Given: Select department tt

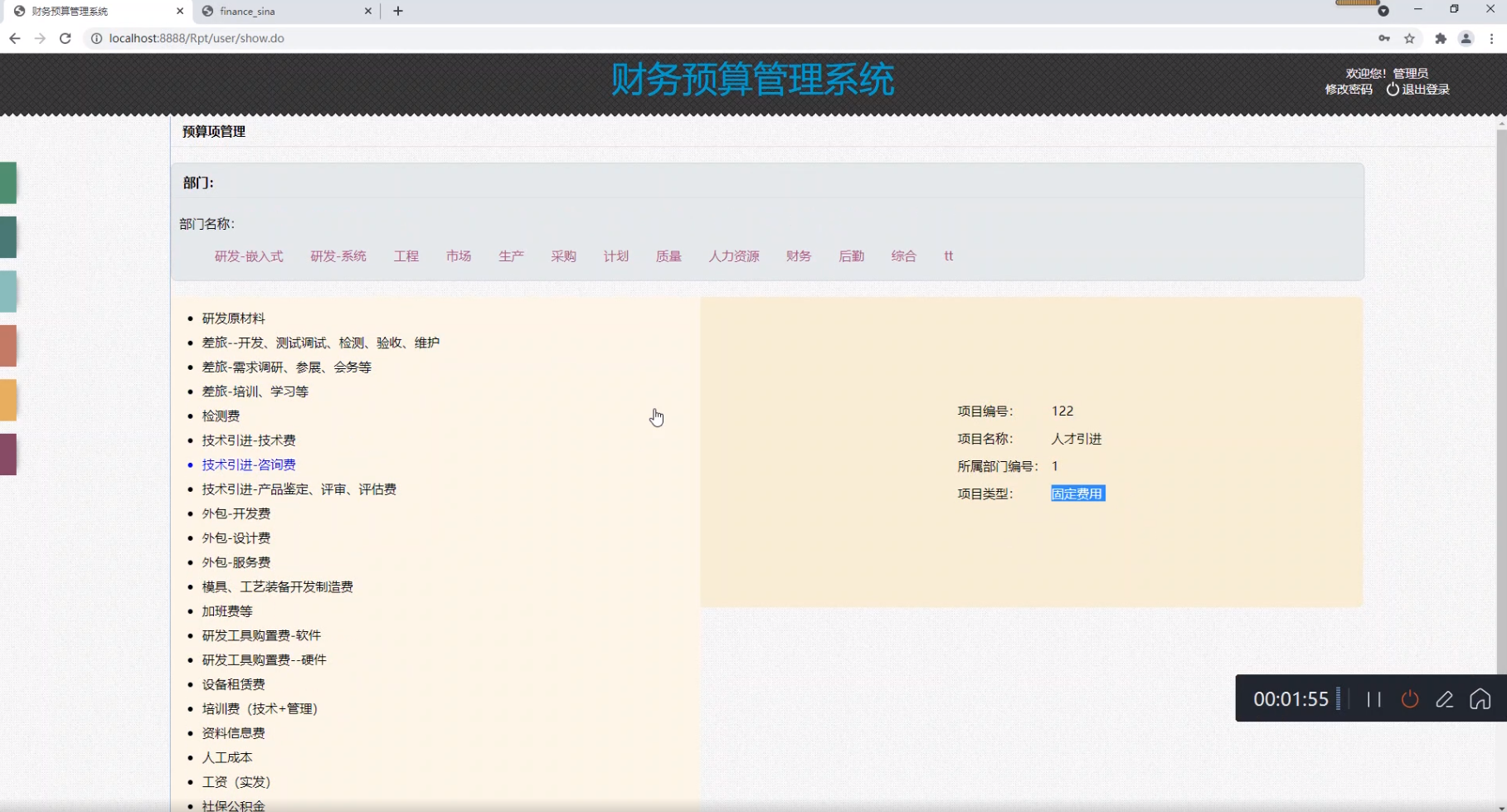Looking at the screenshot, I should pos(949,256).
